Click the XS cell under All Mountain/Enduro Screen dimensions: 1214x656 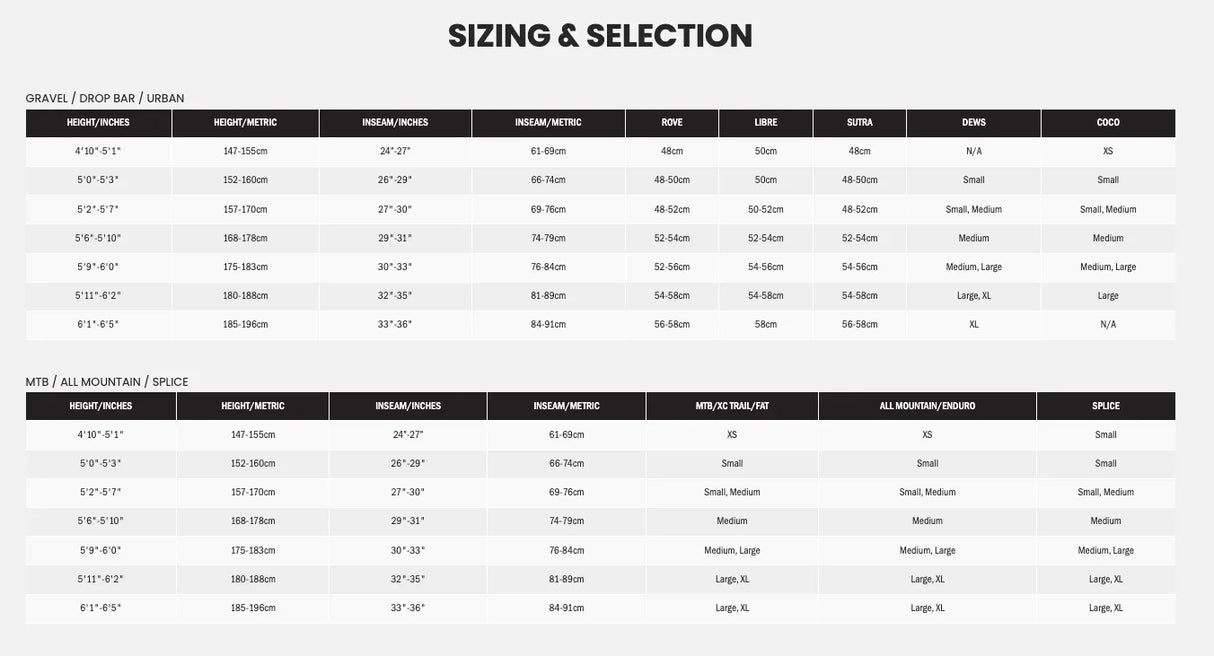coord(927,435)
